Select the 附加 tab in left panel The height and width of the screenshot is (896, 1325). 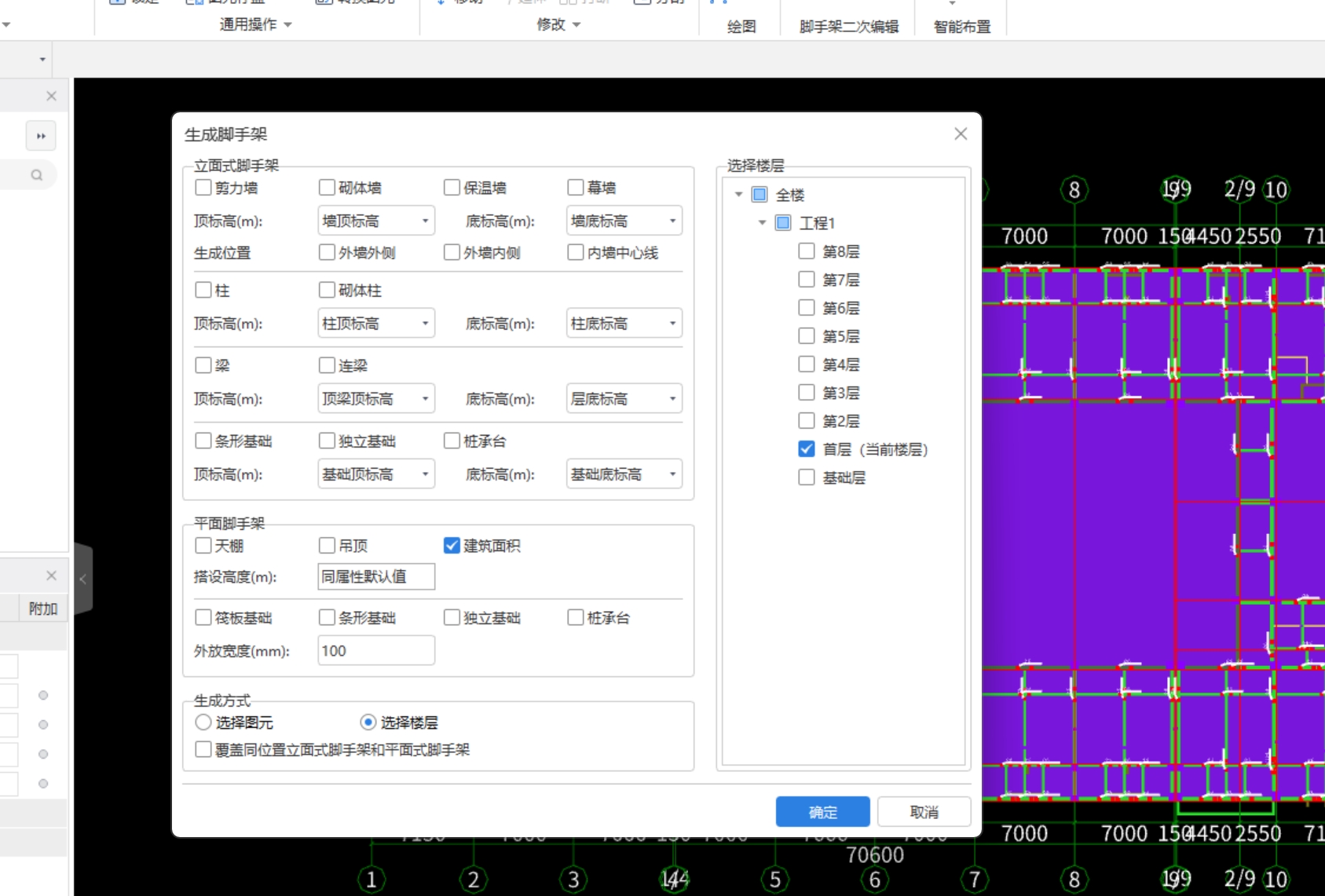pyautogui.click(x=43, y=609)
